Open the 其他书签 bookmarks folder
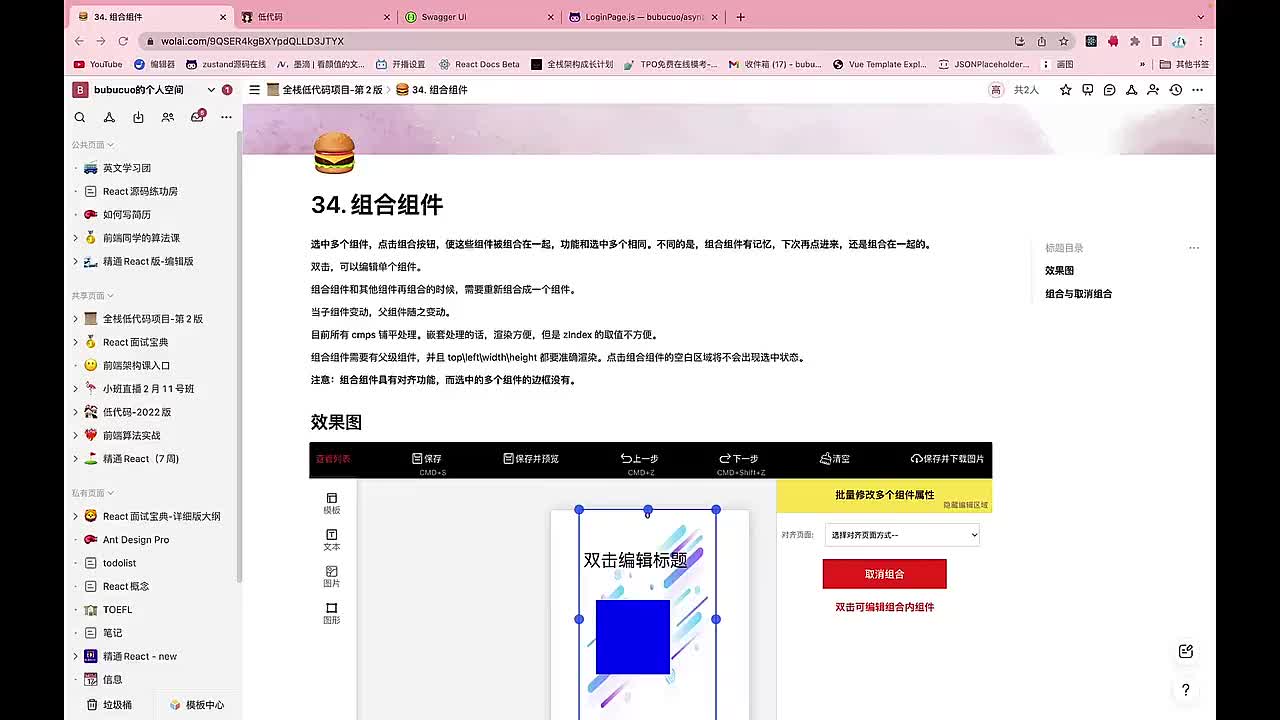The height and width of the screenshot is (720, 1280). tap(1185, 64)
